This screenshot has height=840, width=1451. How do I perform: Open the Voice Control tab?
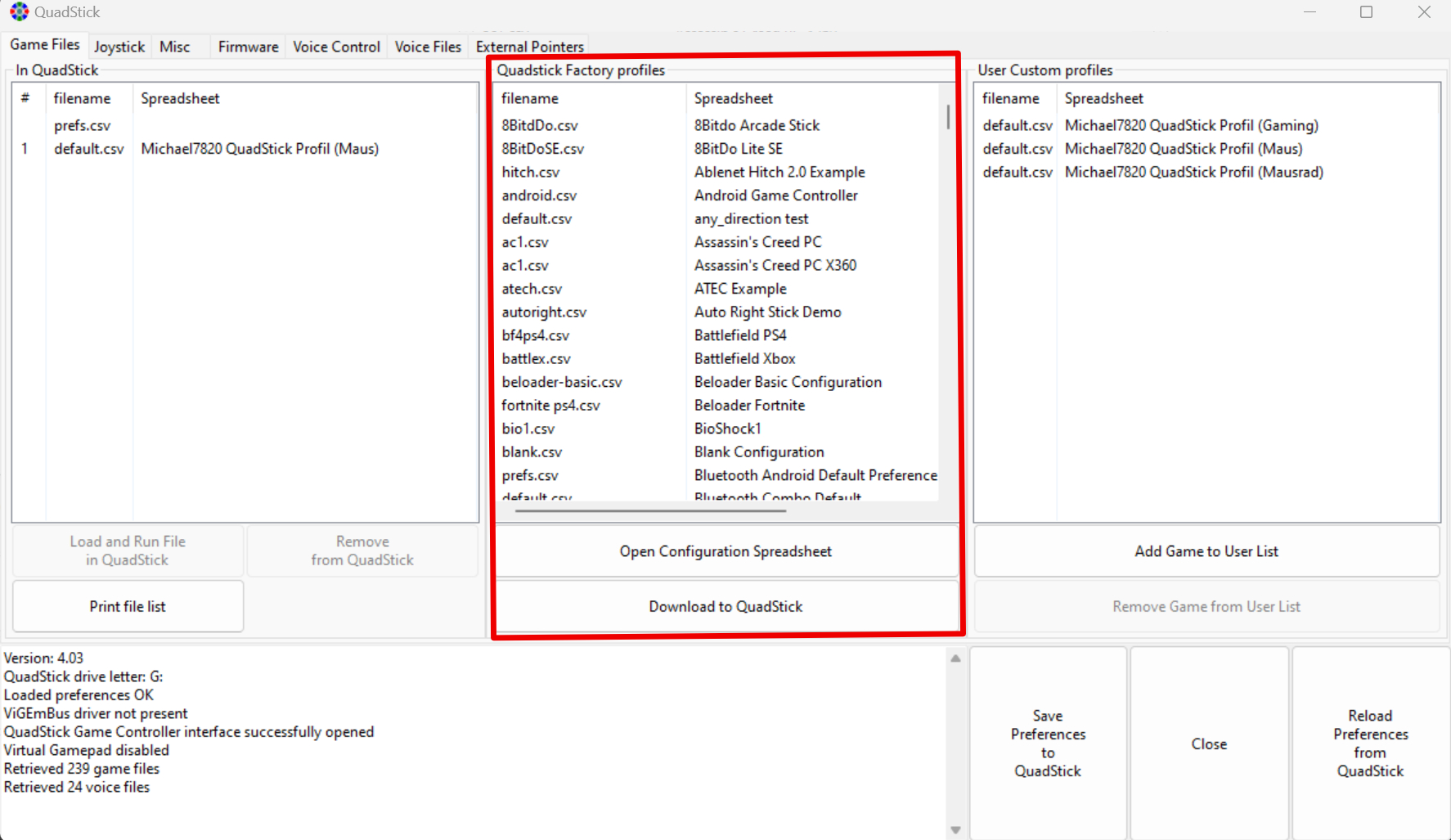[336, 47]
